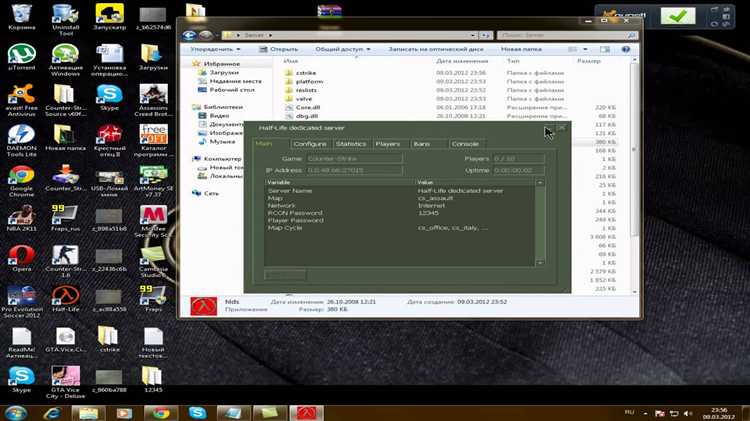Click the Размер column header
Viewport: 750px width, 421px height.
point(589,61)
